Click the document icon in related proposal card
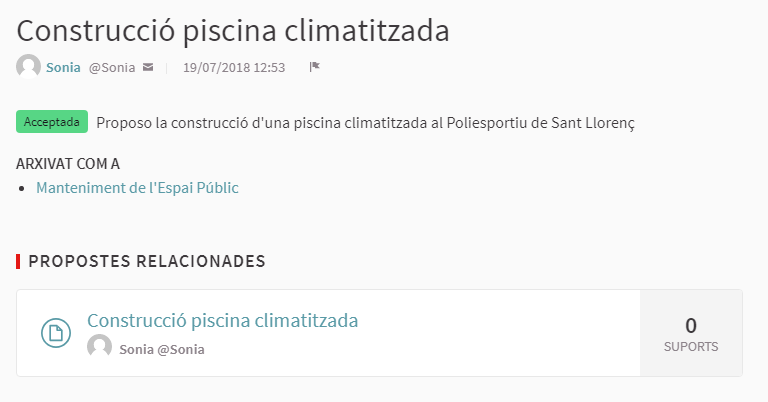 click(x=56, y=333)
